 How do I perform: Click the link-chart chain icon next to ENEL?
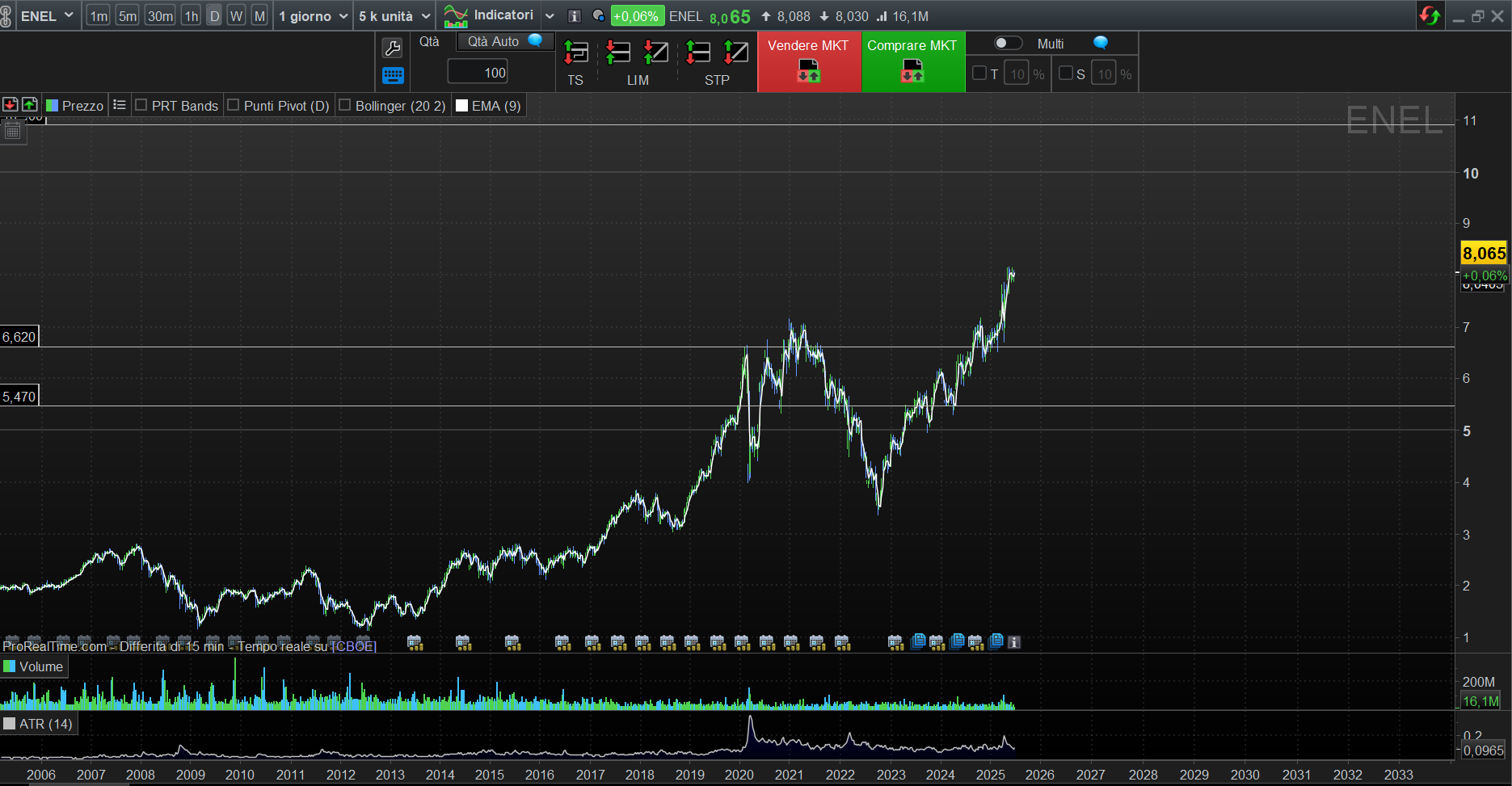(6, 16)
